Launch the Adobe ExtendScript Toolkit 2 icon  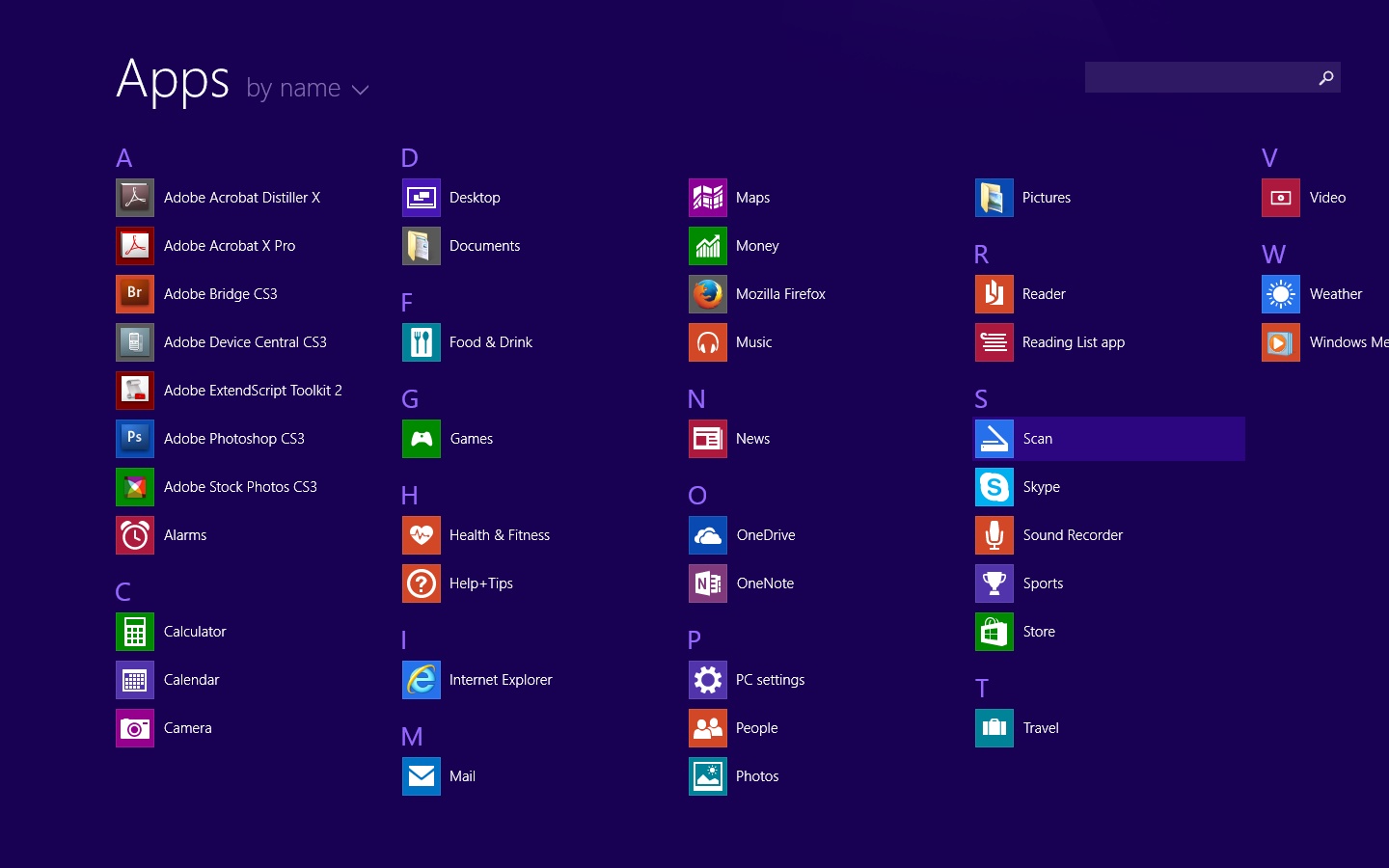tap(135, 391)
